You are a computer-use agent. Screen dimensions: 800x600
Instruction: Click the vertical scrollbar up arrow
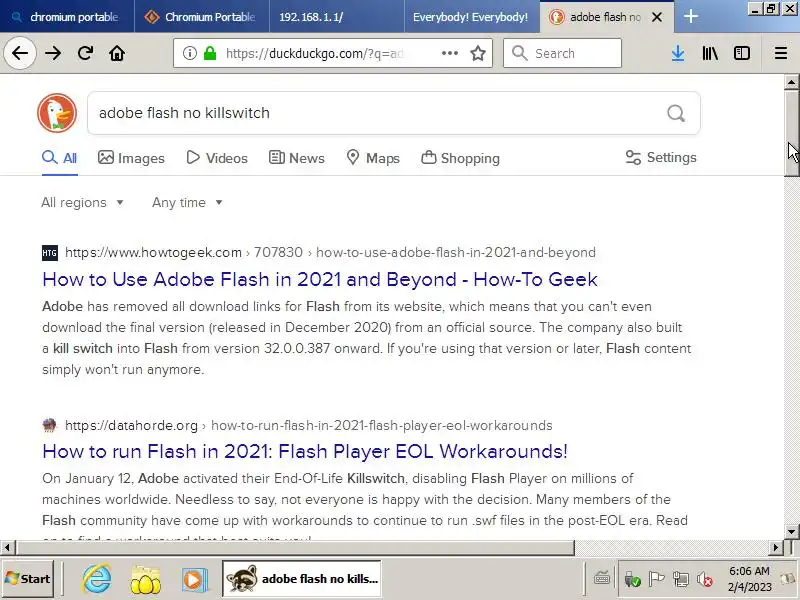click(x=791, y=82)
